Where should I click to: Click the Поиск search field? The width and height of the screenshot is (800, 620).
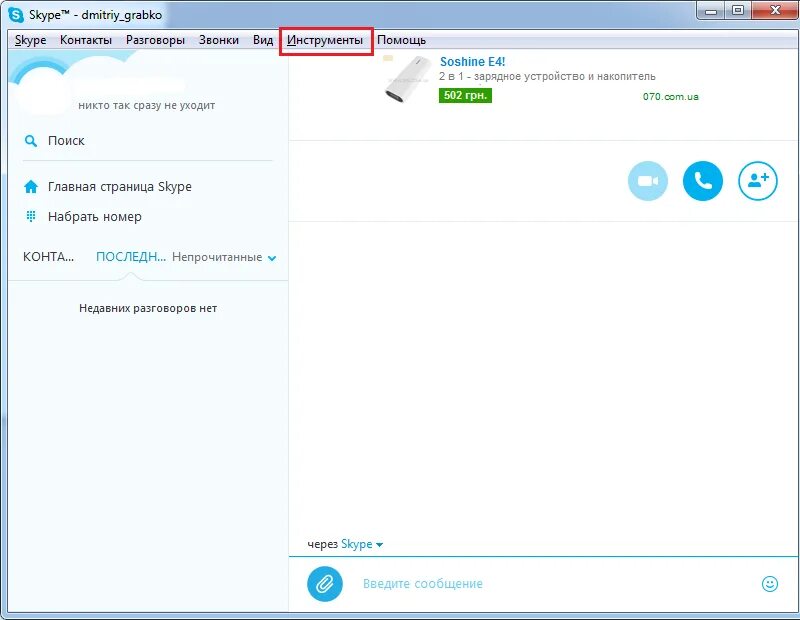[148, 141]
